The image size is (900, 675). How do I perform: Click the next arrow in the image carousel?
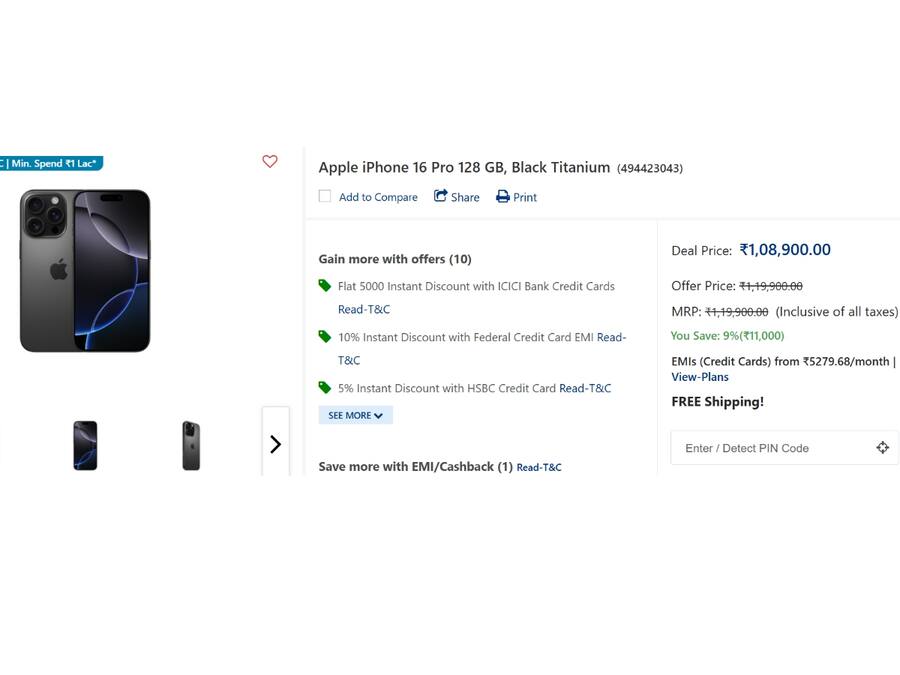pos(276,443)
